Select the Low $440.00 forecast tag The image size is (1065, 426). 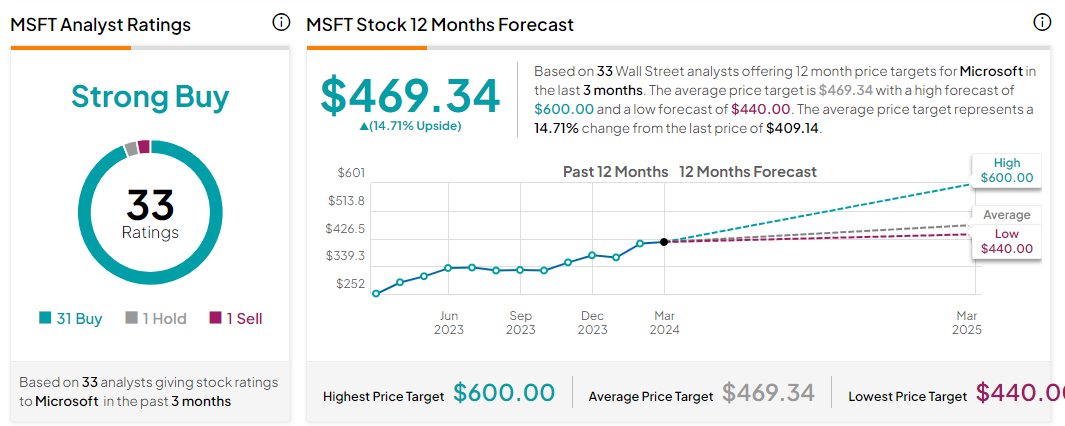pyautogui.click(x=1006, y=241)
